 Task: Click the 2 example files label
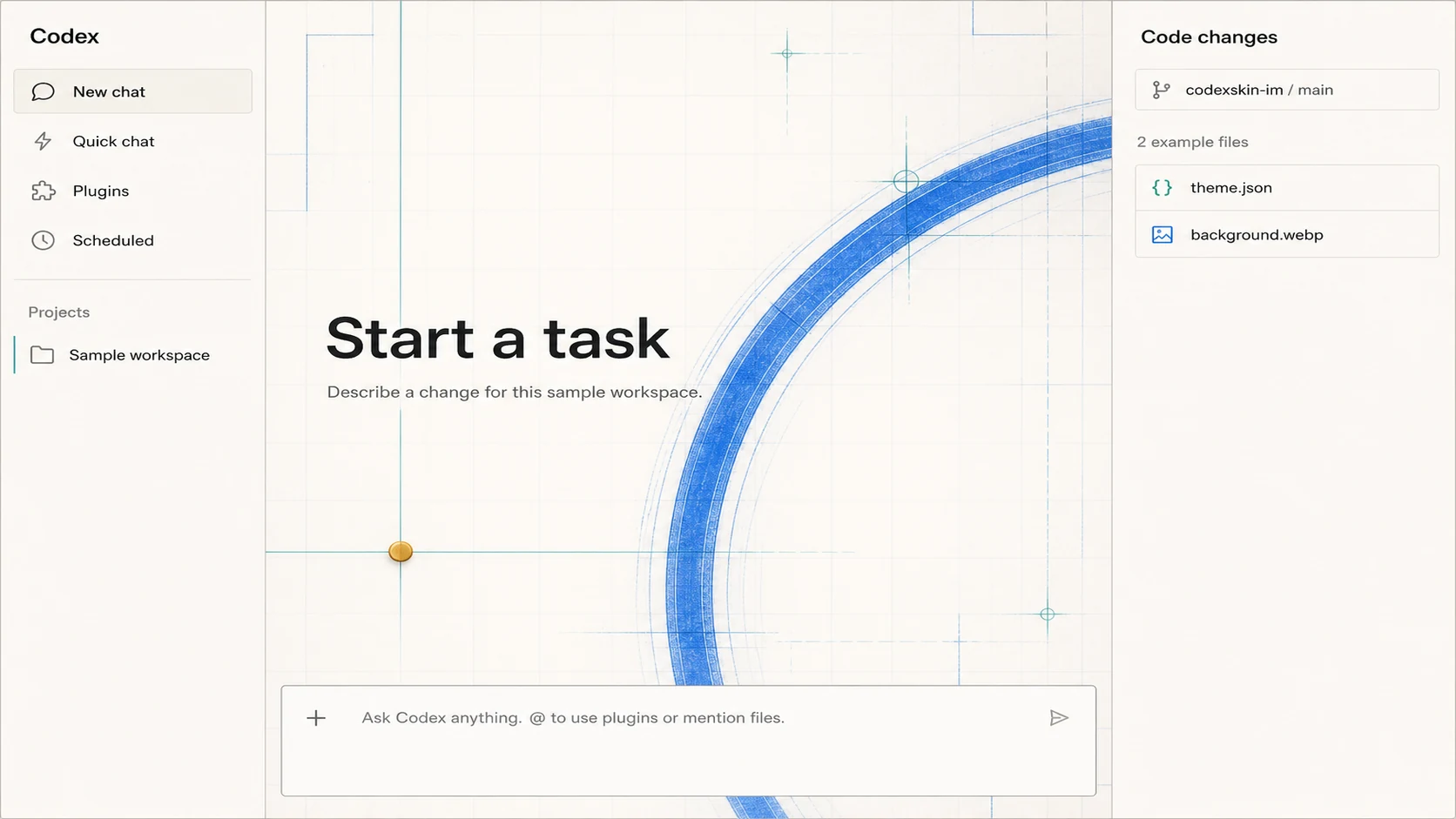tap(1192, 142)
